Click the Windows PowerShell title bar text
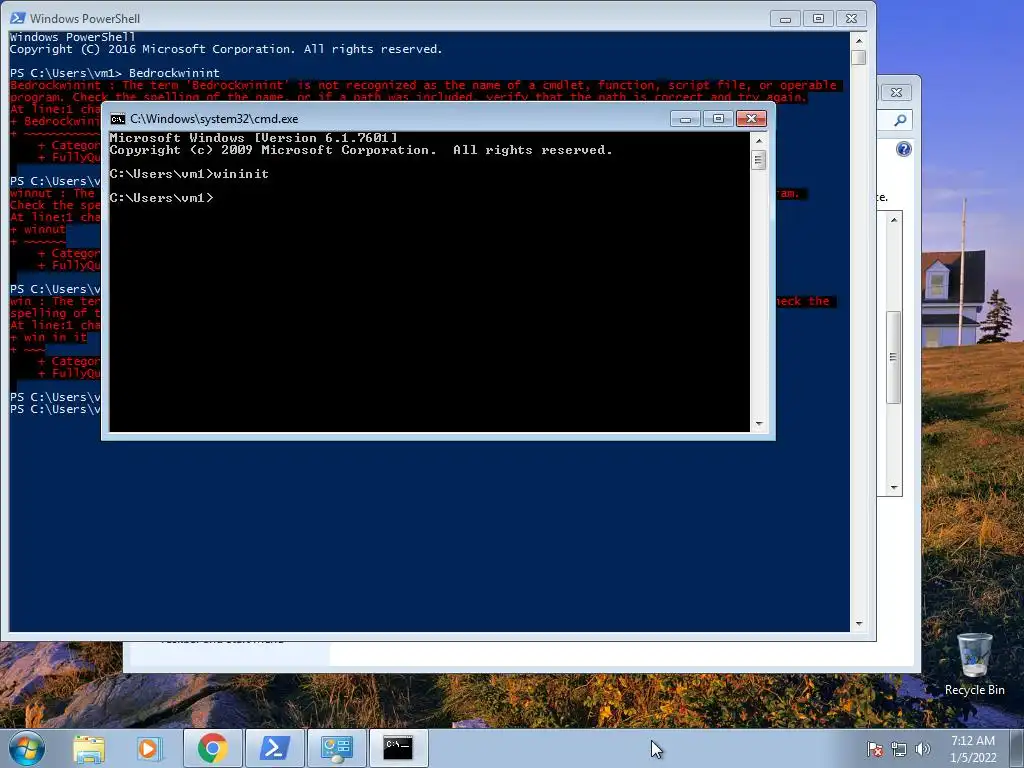 click(85, 19)
